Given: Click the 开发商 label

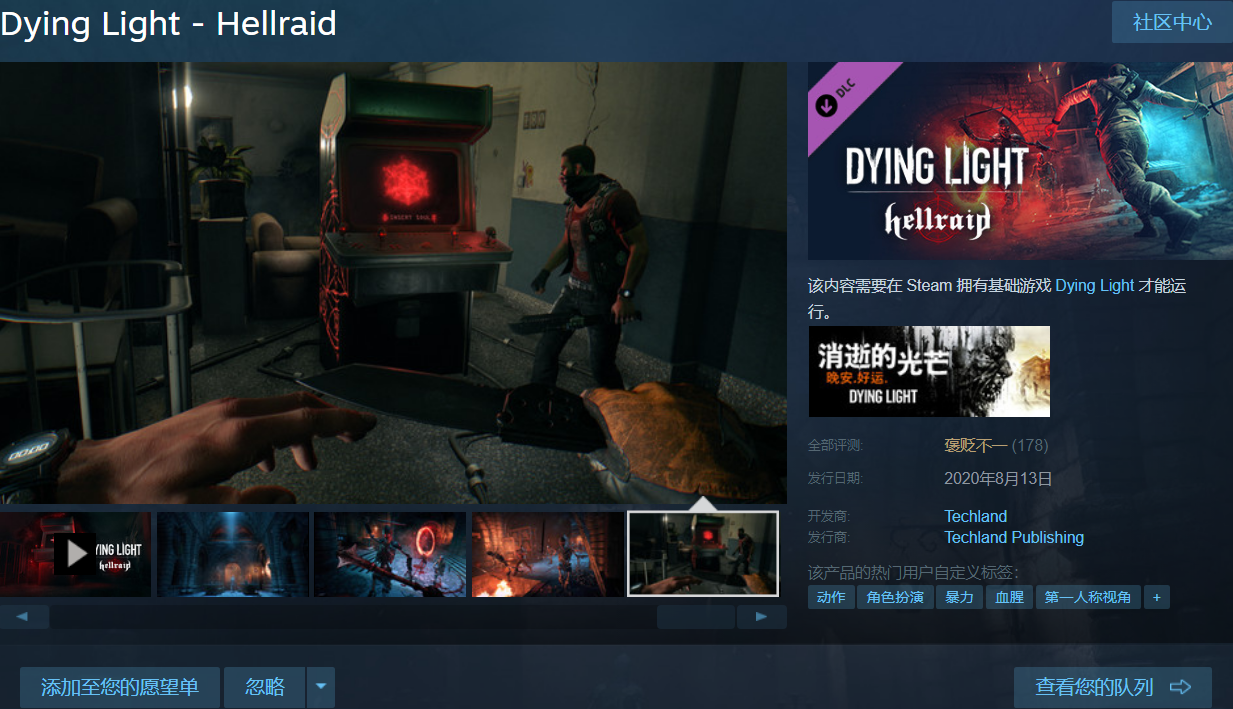Looking at the screenshot, I should click(829, 516).
